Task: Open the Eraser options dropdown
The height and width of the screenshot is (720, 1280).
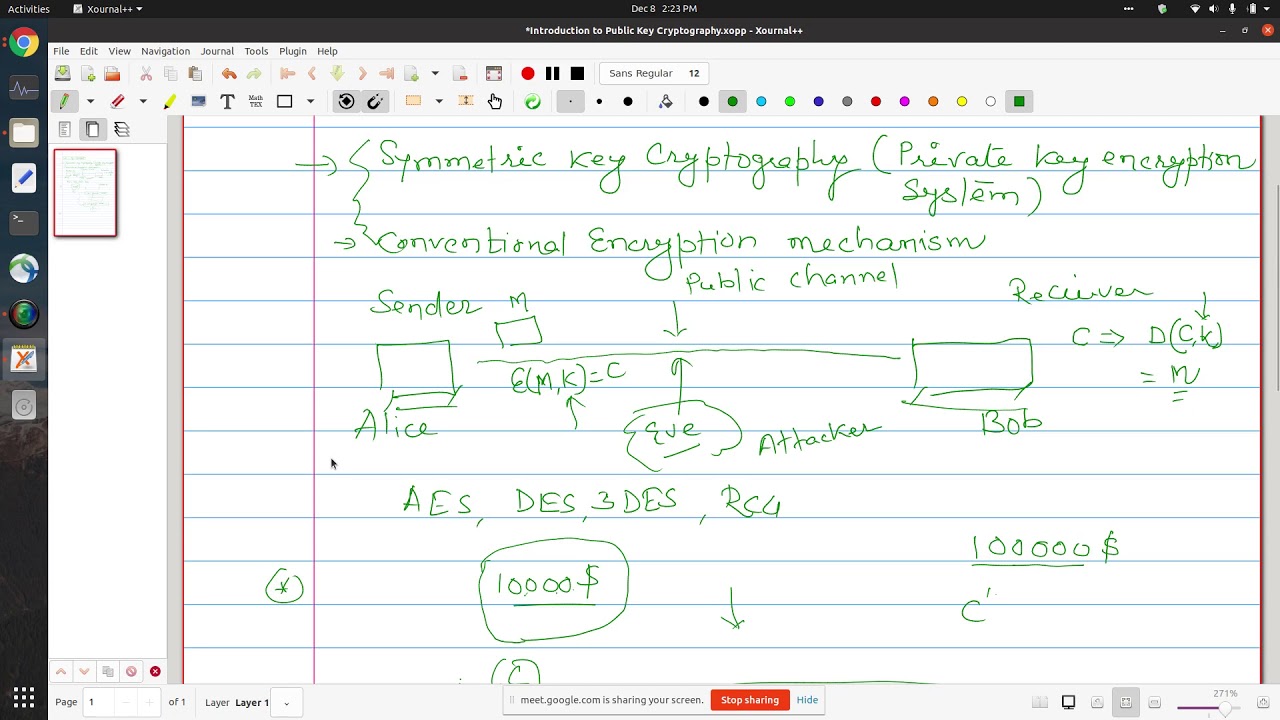Action: [143, 101]
